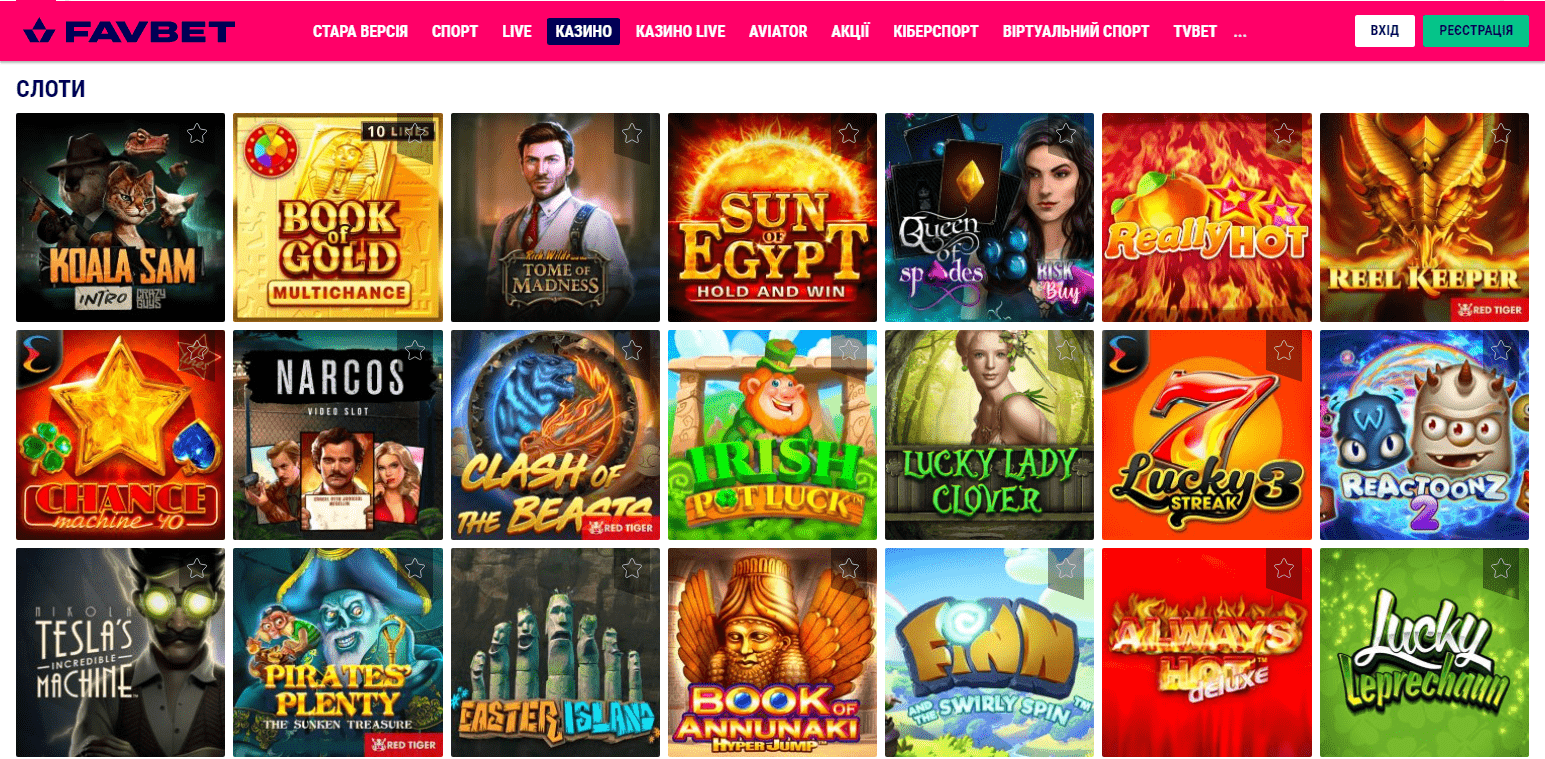
Task: Click star icon on Irish Pot Luck
Action: coord(849,350)
